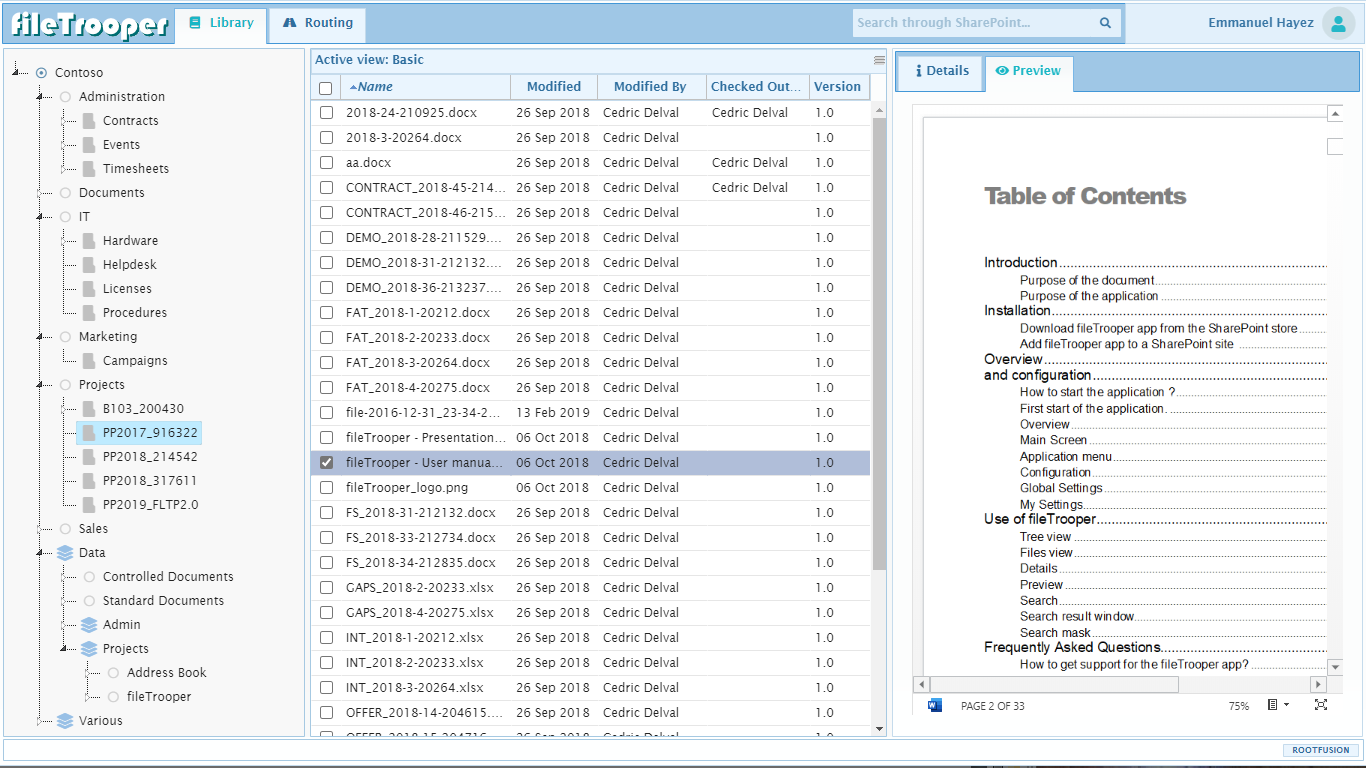Check the box for FAT_2018-1-20212.docx
1366x768 pixels.
(326, 313)
